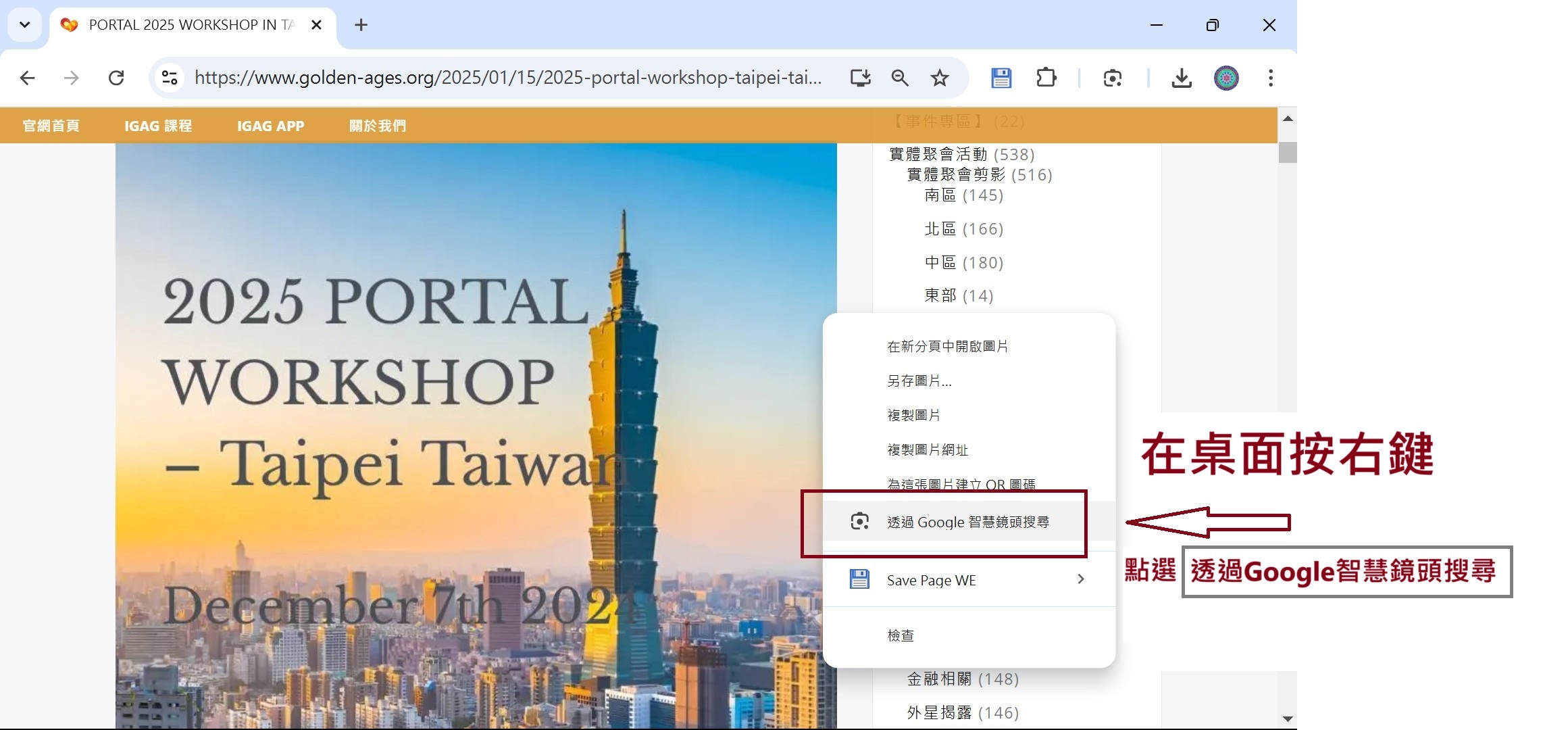This screenshot has width=1568, height=730.
Task: Choose 檢查 from the context menu
Action: point(969,635)
